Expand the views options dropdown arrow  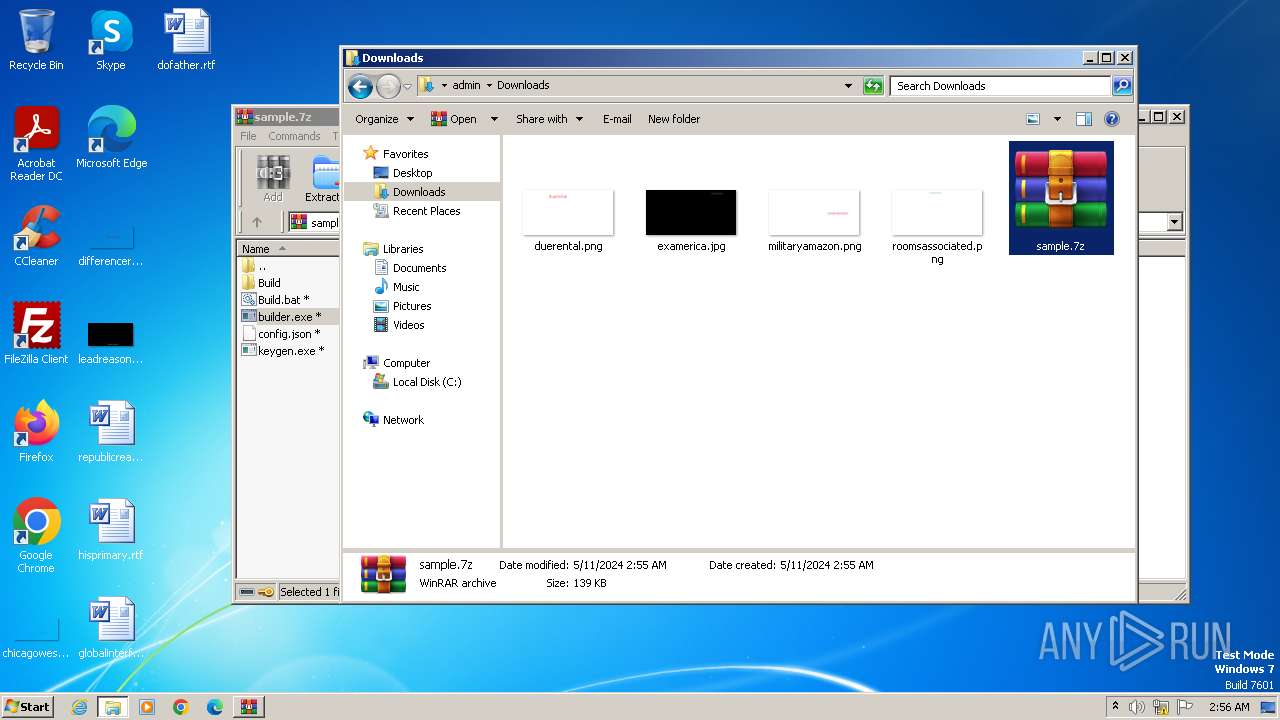coord(1057,119)
